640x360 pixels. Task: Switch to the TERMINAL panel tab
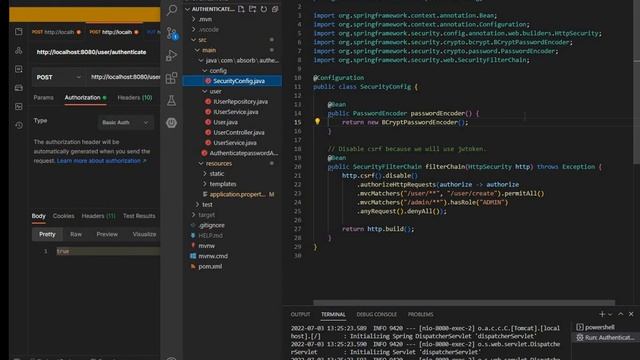pyautogui.click(x=333, y=314)
